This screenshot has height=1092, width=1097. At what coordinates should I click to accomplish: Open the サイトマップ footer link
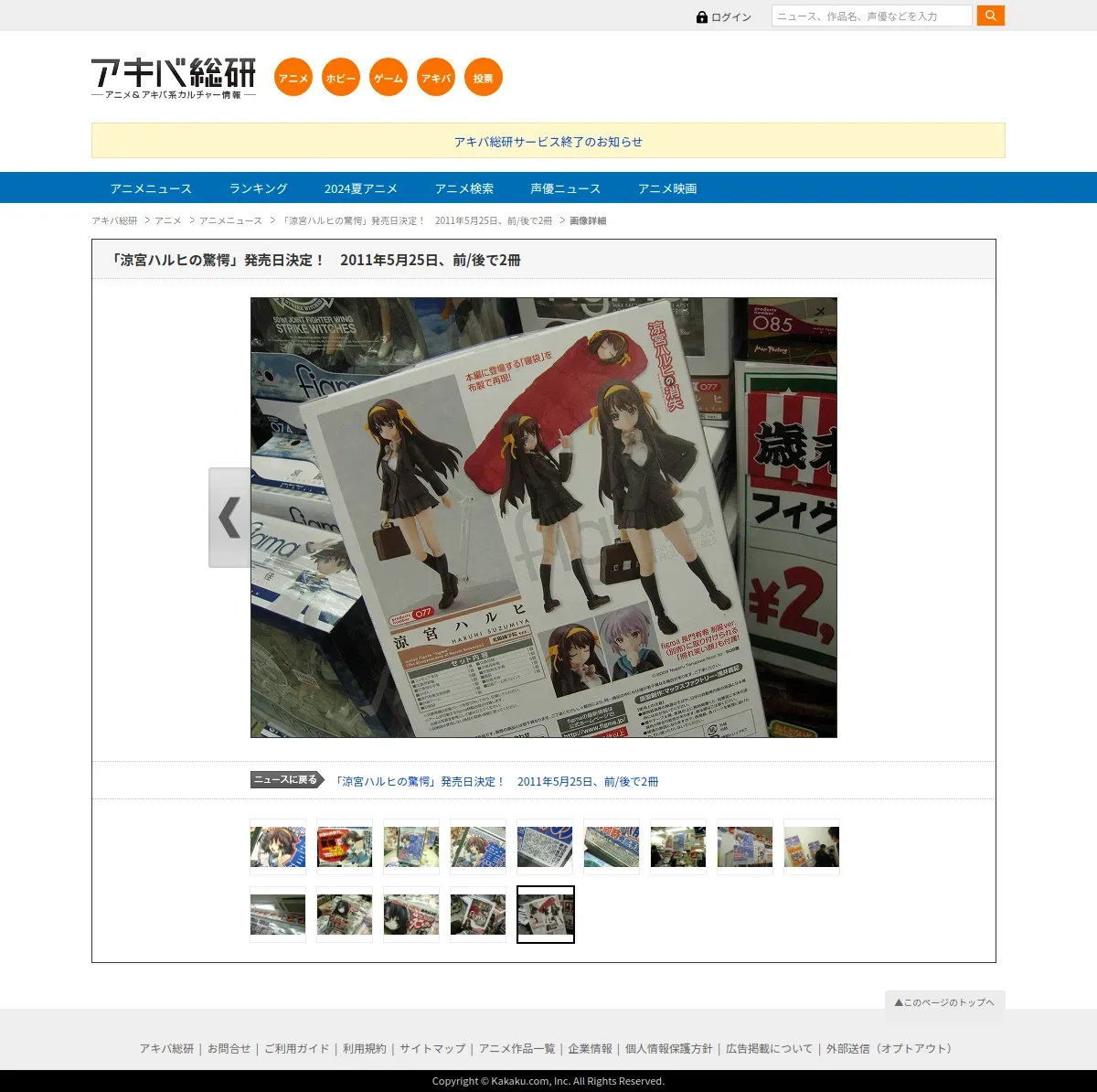point(432,1049)
